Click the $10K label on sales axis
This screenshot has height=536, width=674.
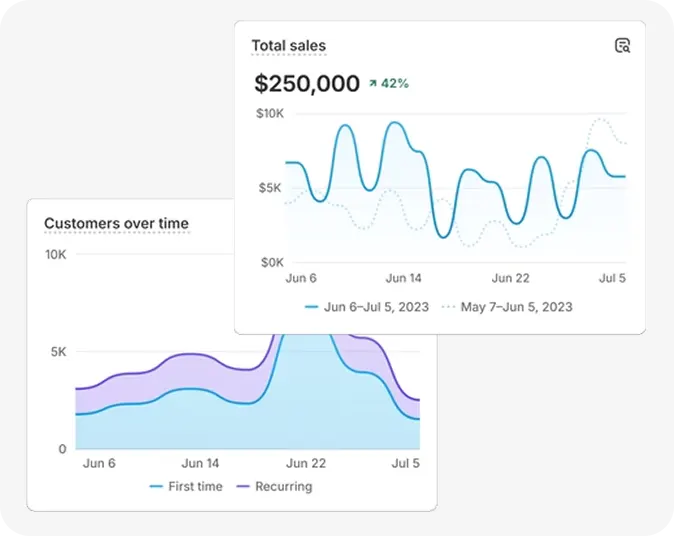(270, 113)
